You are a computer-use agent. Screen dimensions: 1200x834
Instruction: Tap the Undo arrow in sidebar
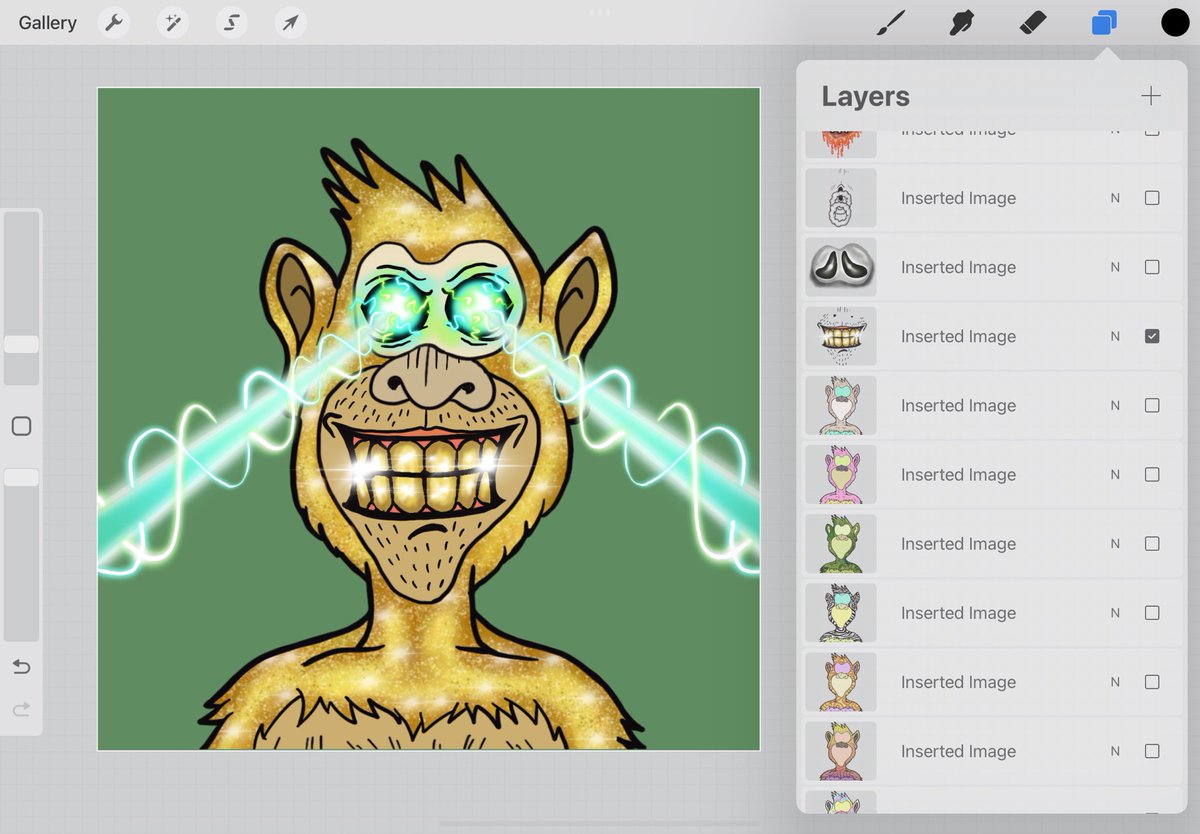[x=21, y=667]
